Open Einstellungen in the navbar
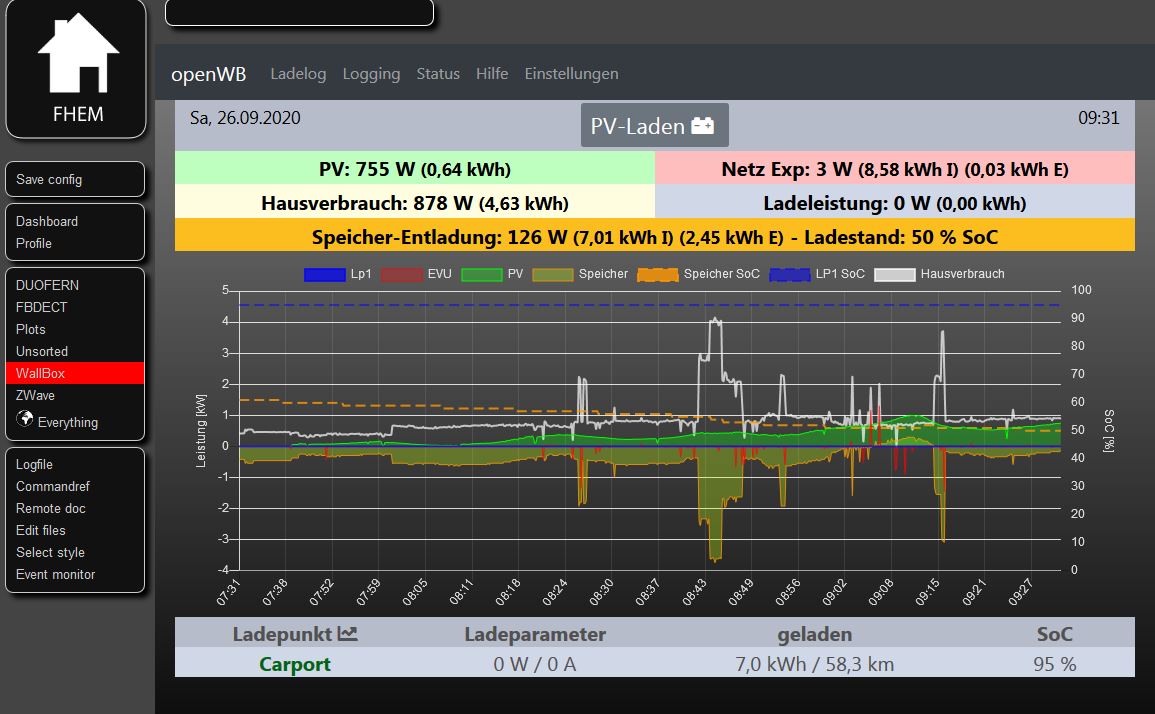Screen dimensions: 1155x714 point(571,74)
